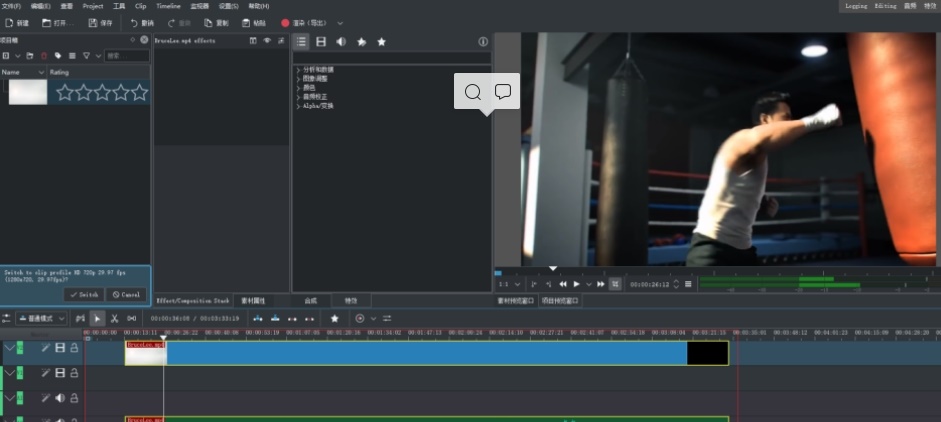Rewind the monitor playback
The width and height of the screenshot is (941, 422).
coord(563,284)
